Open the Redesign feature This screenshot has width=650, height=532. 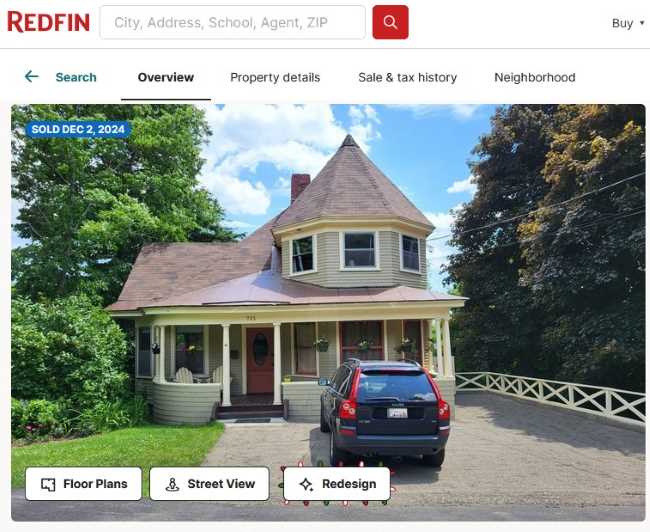[337, 484]
